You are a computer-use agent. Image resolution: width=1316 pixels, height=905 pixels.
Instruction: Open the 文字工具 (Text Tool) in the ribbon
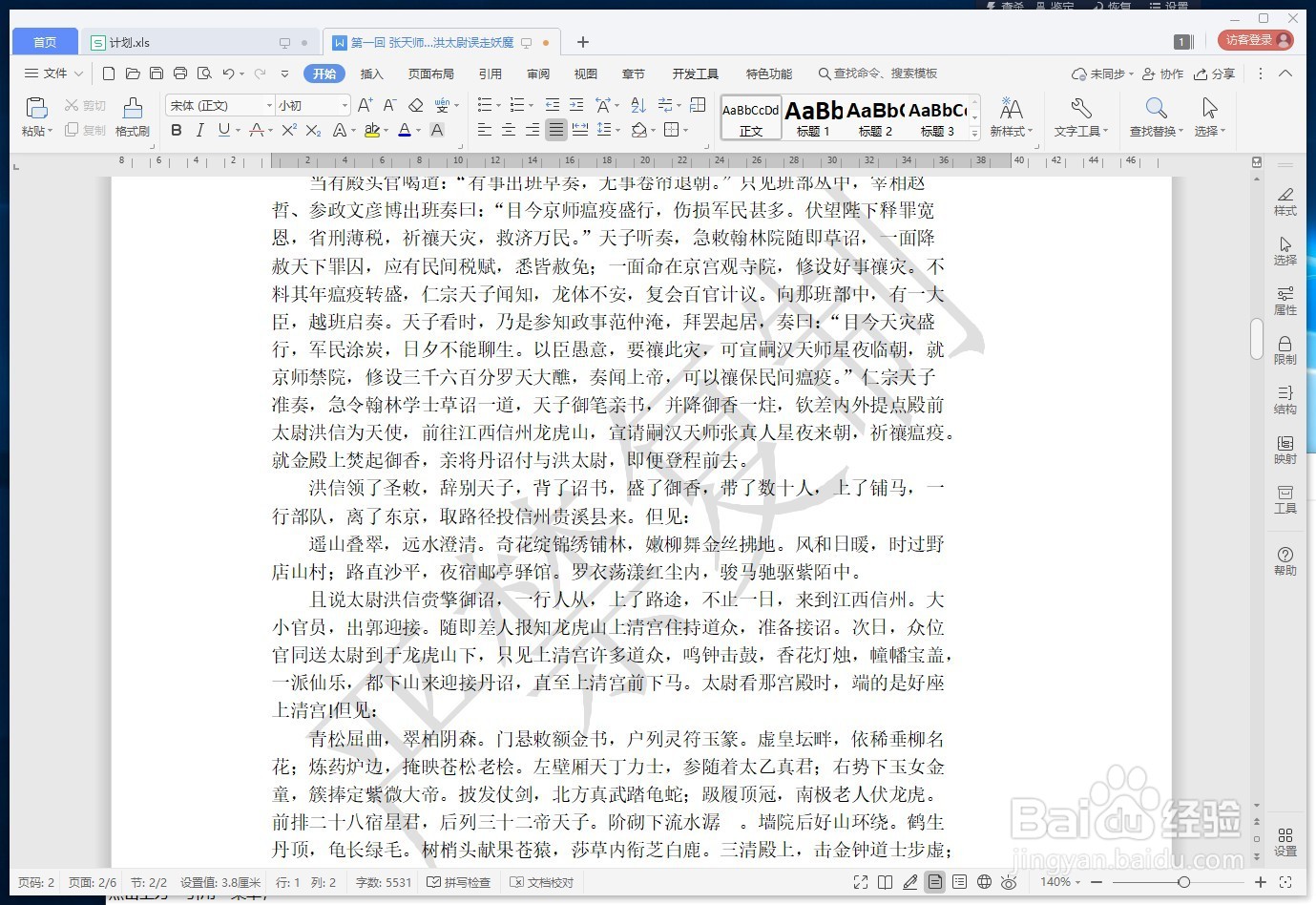coord(1079,118)
